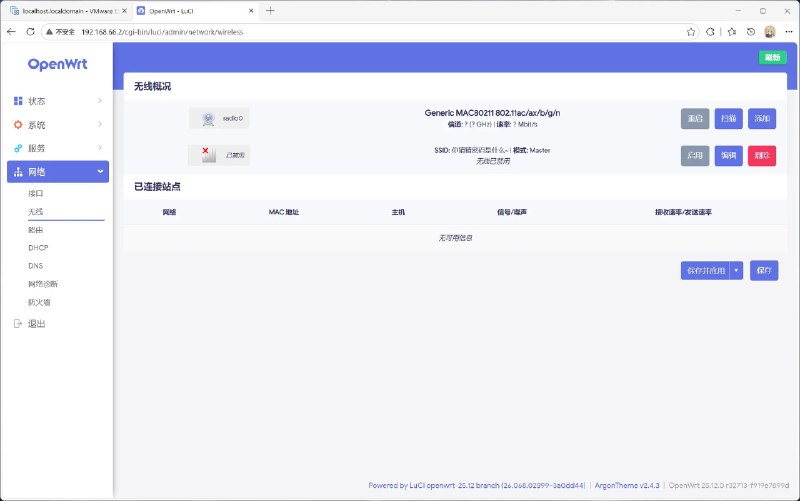Image resolution: width=800 pixels, height=501 pixels.
Task: Open a new browser tab
Action: [270, 10]
